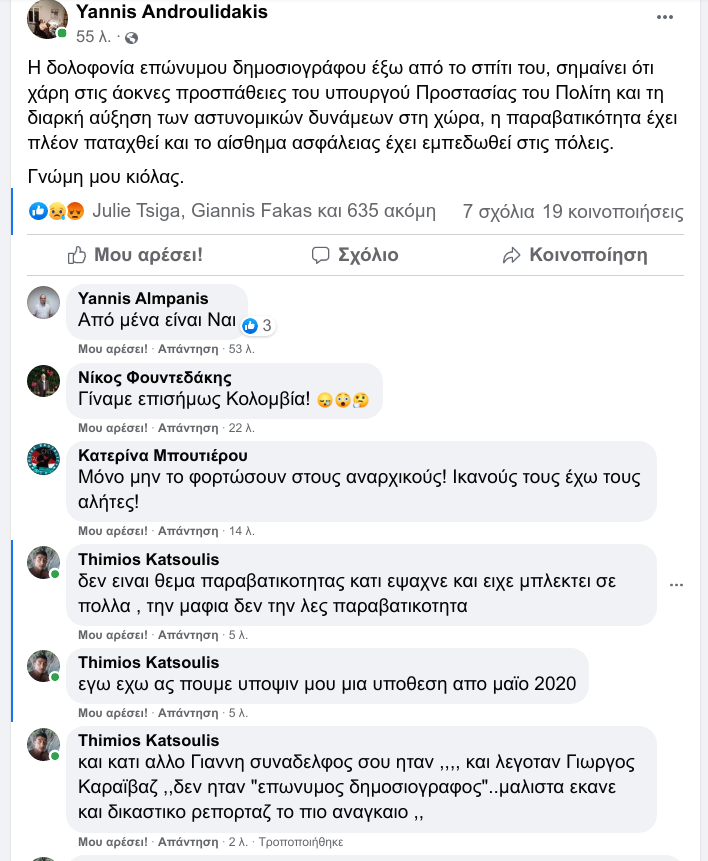Image resolution: width=708 pixels, height=861 pixels.
Task: Expand the 7 σχόλια comments list
Action: click(x=498, y=212)
